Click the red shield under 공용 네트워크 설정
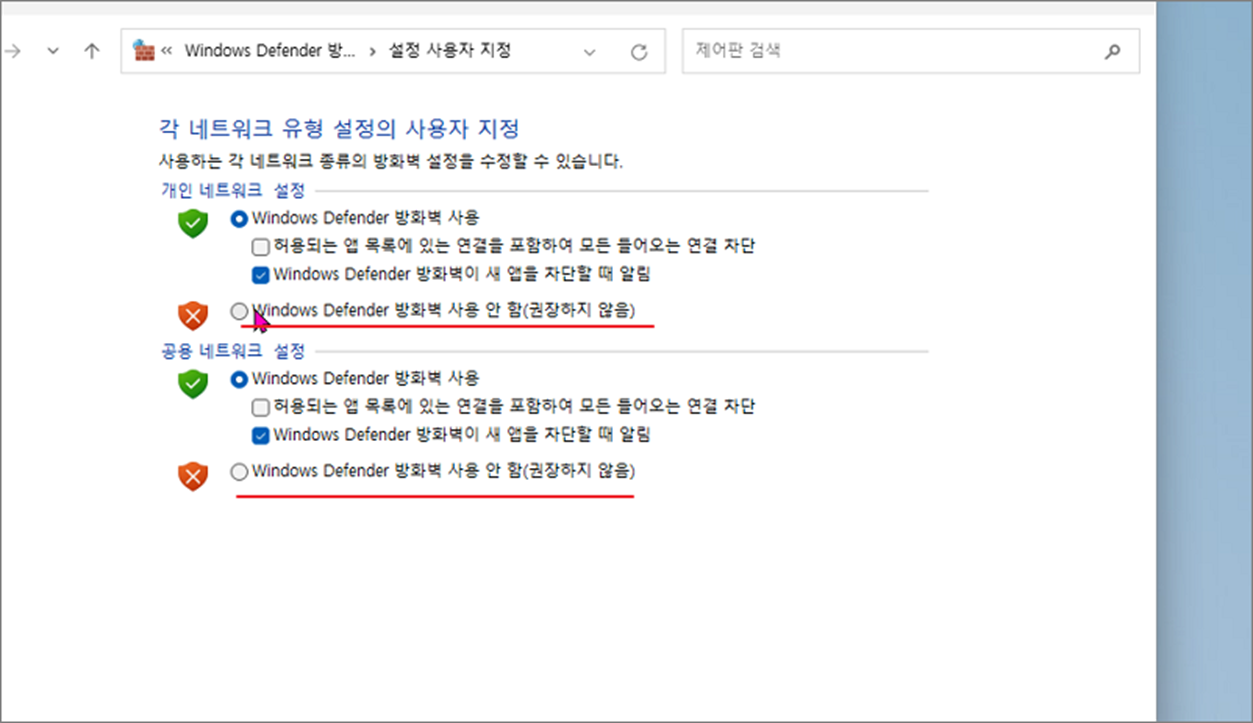The height and width of the screenshot is (723, 1253). tap(193, 477)
